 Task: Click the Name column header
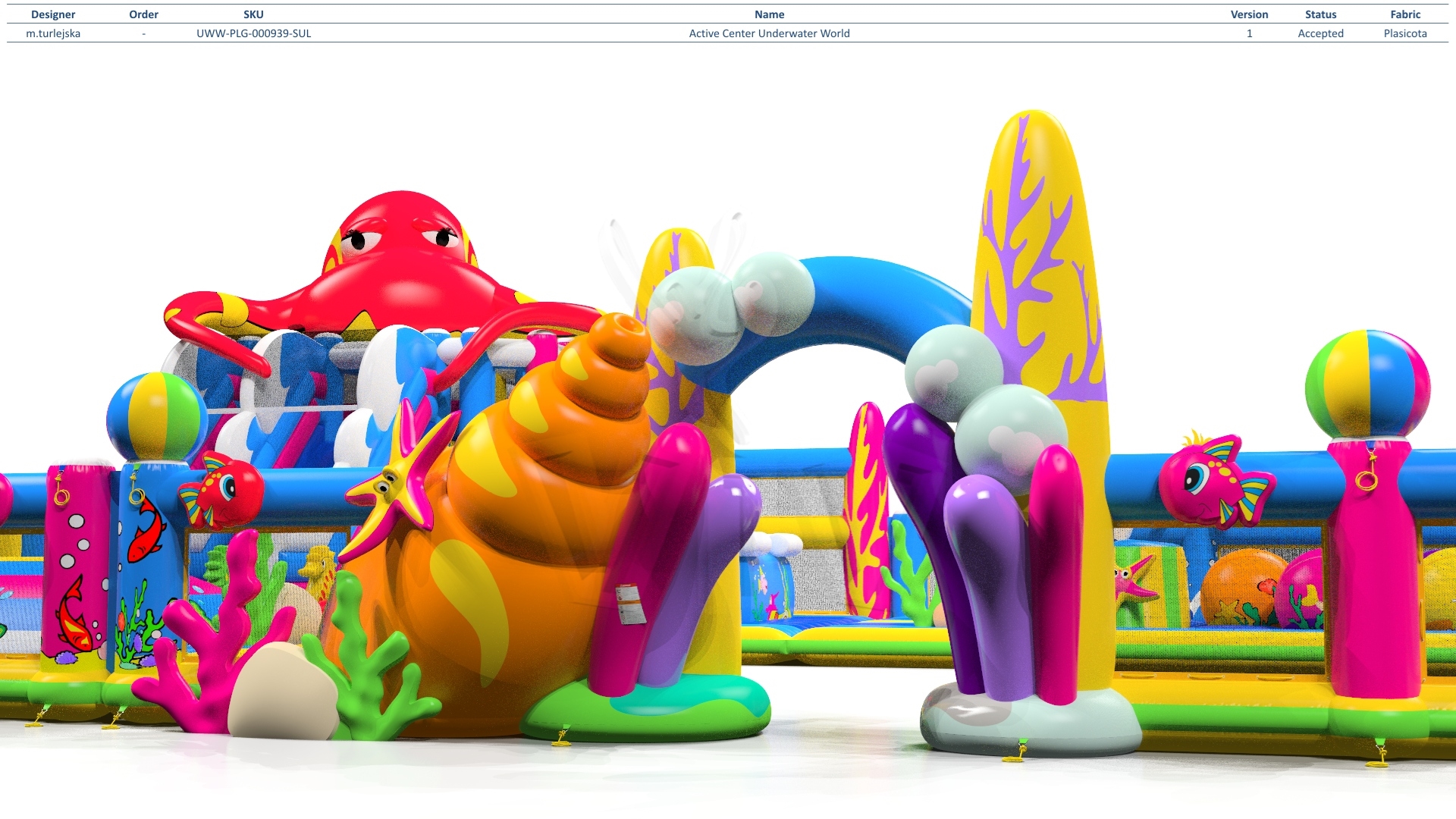[769, 14]
